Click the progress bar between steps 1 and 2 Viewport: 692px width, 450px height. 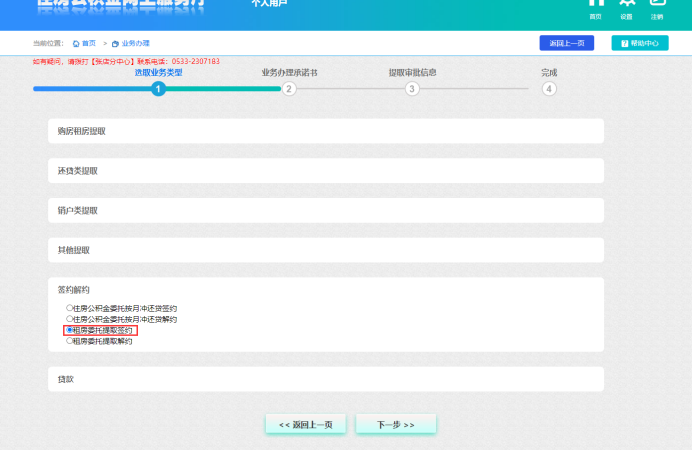224,89
